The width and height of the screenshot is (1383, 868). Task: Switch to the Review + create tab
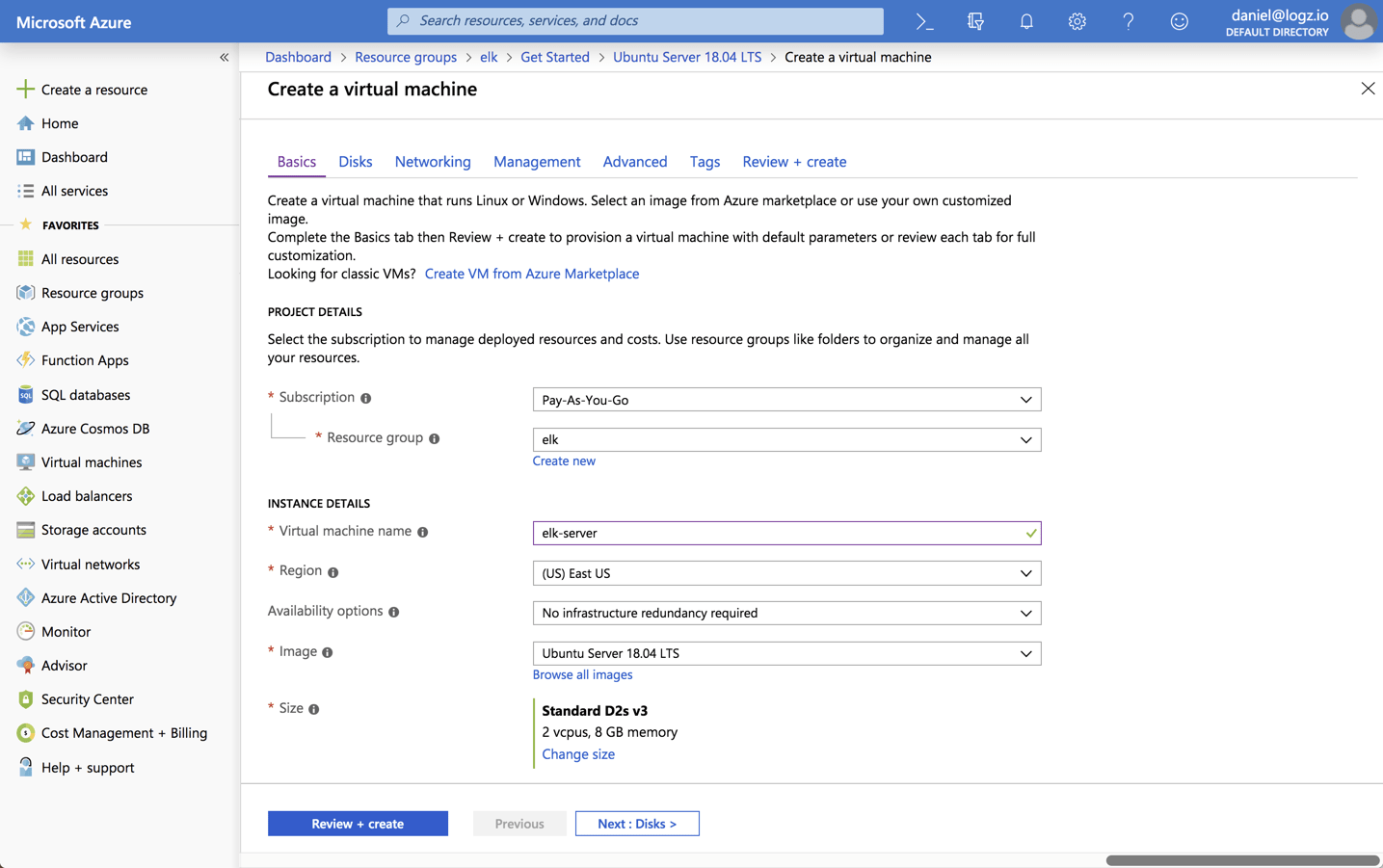coord(794,162)
